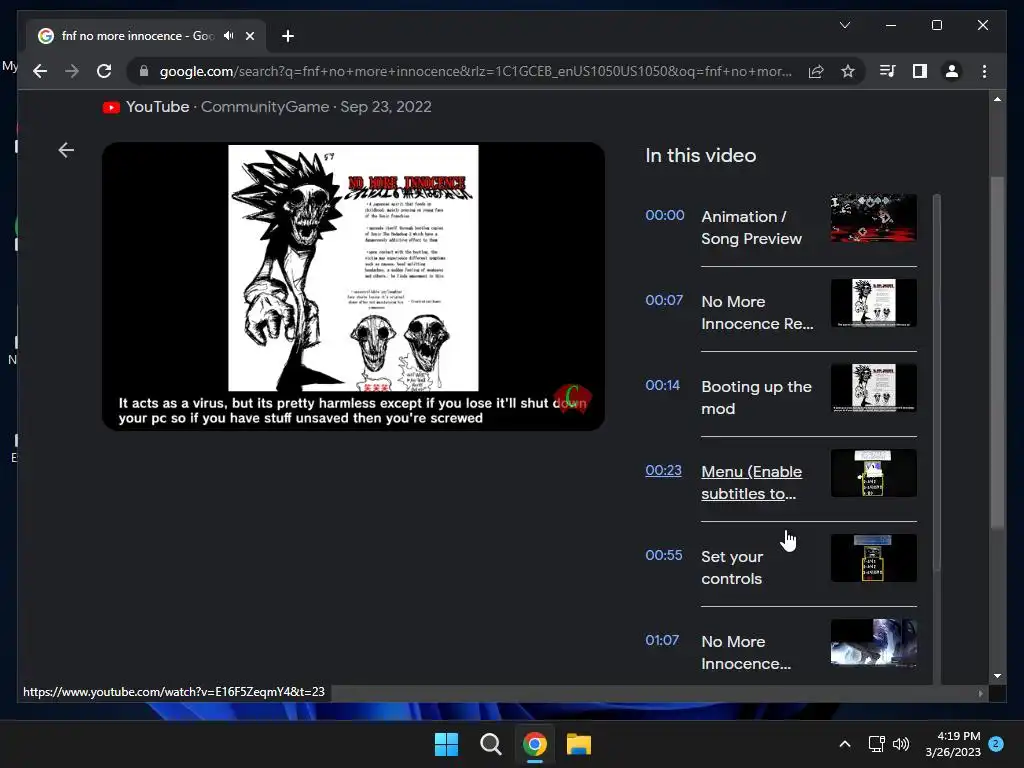Click the horizontal scrollbar right arrow
Viewport: 1024px width, 768px height.
980,694
